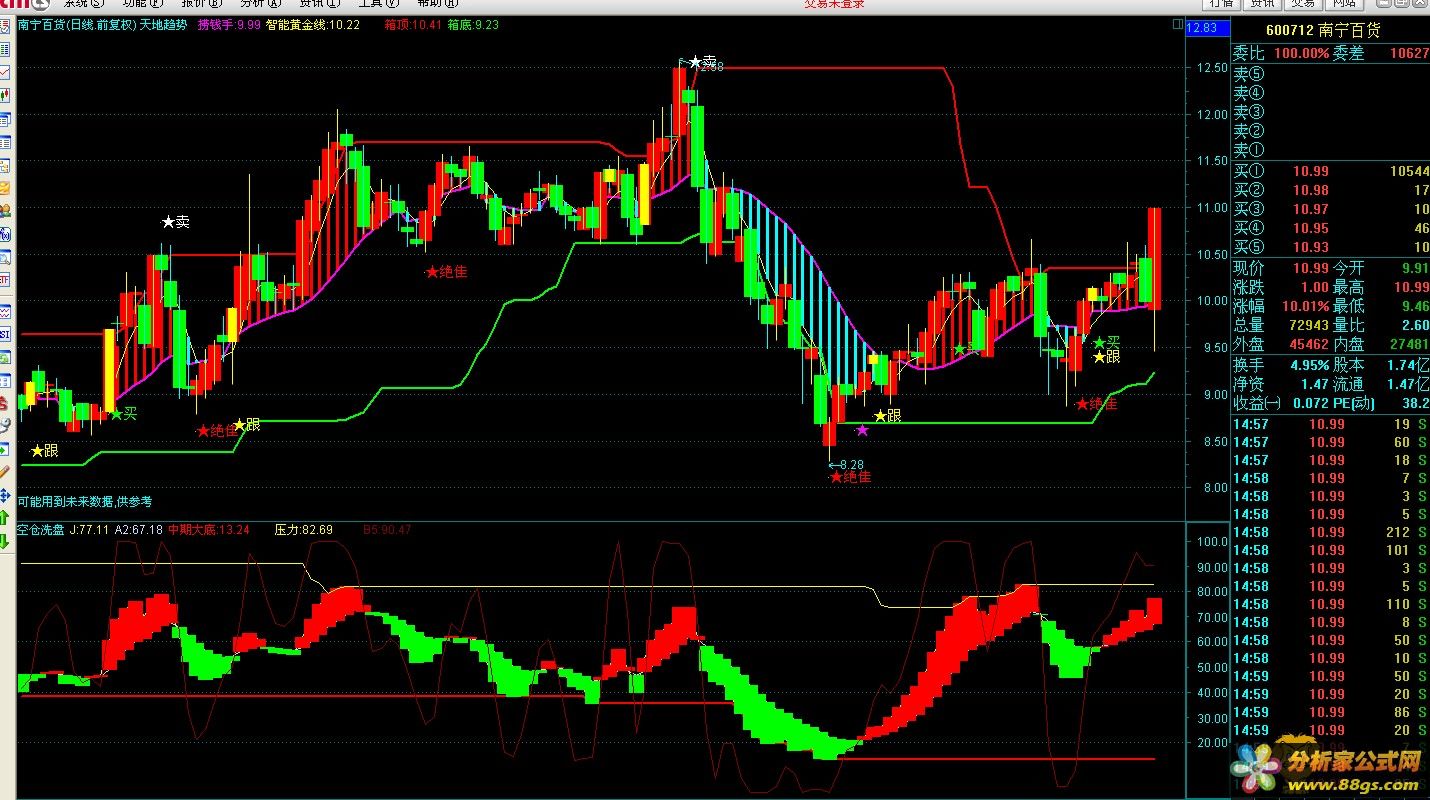Click the 箱顶:10.41 indicator label
The image size is (1430, 800).
[x=412, y=25]
